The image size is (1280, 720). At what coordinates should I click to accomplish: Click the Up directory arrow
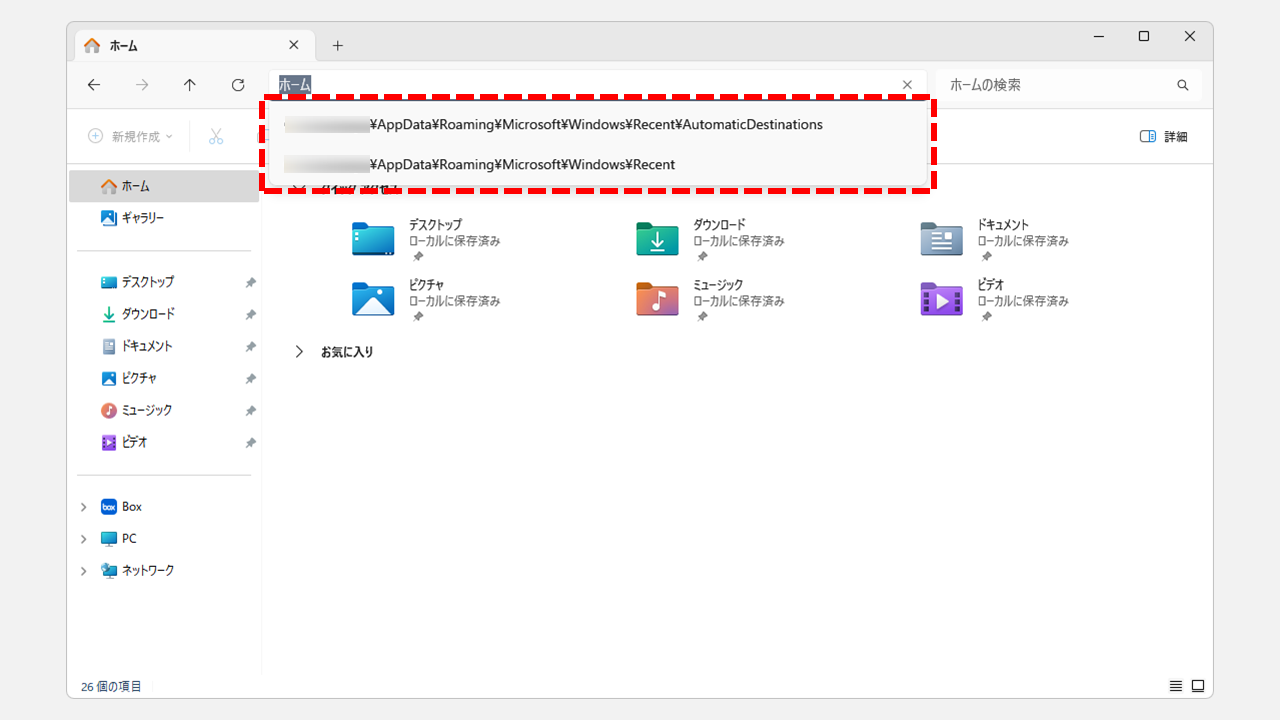point(190,85)
